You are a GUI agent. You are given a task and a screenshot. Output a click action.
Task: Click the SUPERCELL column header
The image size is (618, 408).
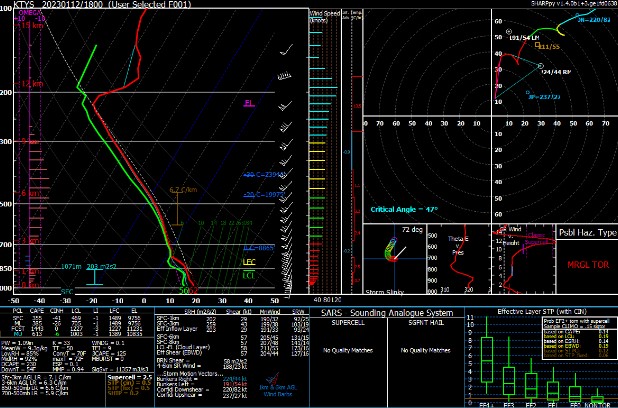pos(348,322)
